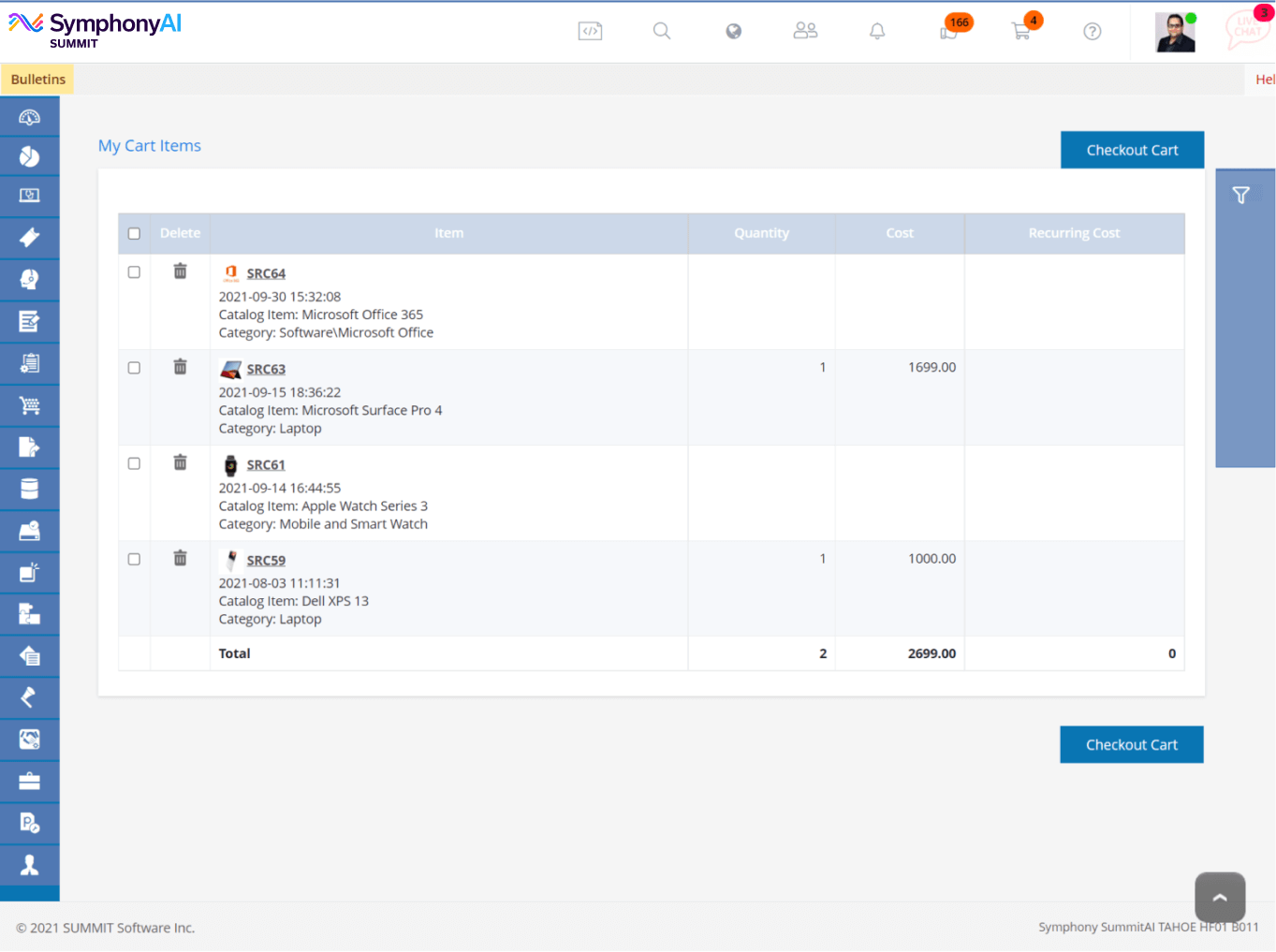Screen dimensions: 1276x952
Task: Open the disk drive with checkmark sidebar icon
Action: tap(29, 531)
